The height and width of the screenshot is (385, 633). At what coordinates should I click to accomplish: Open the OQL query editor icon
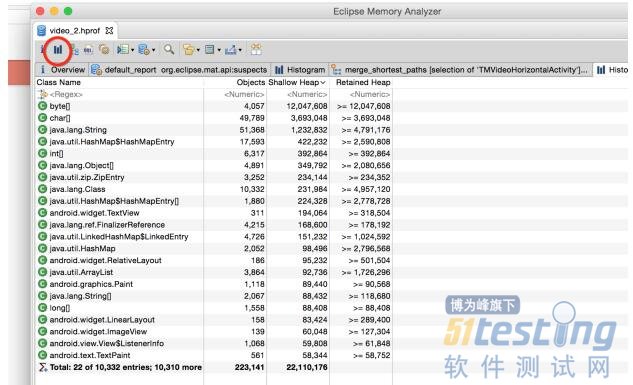click(x=88, y=50)
